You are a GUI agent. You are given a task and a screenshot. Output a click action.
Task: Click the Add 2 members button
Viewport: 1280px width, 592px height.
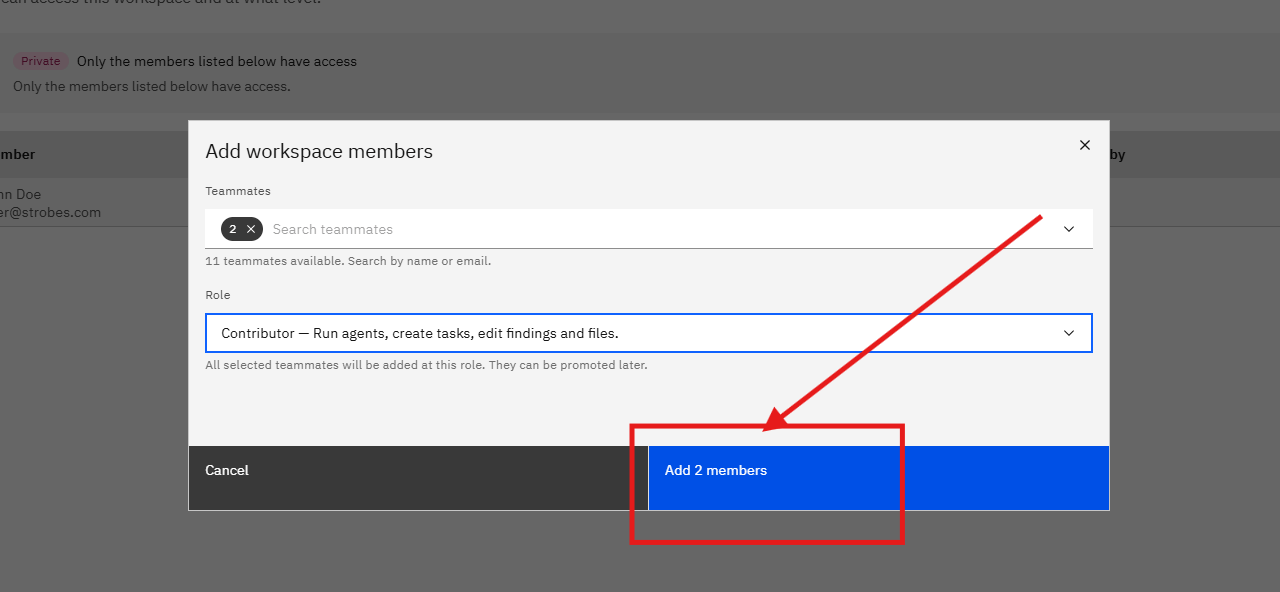pos(879,478)
